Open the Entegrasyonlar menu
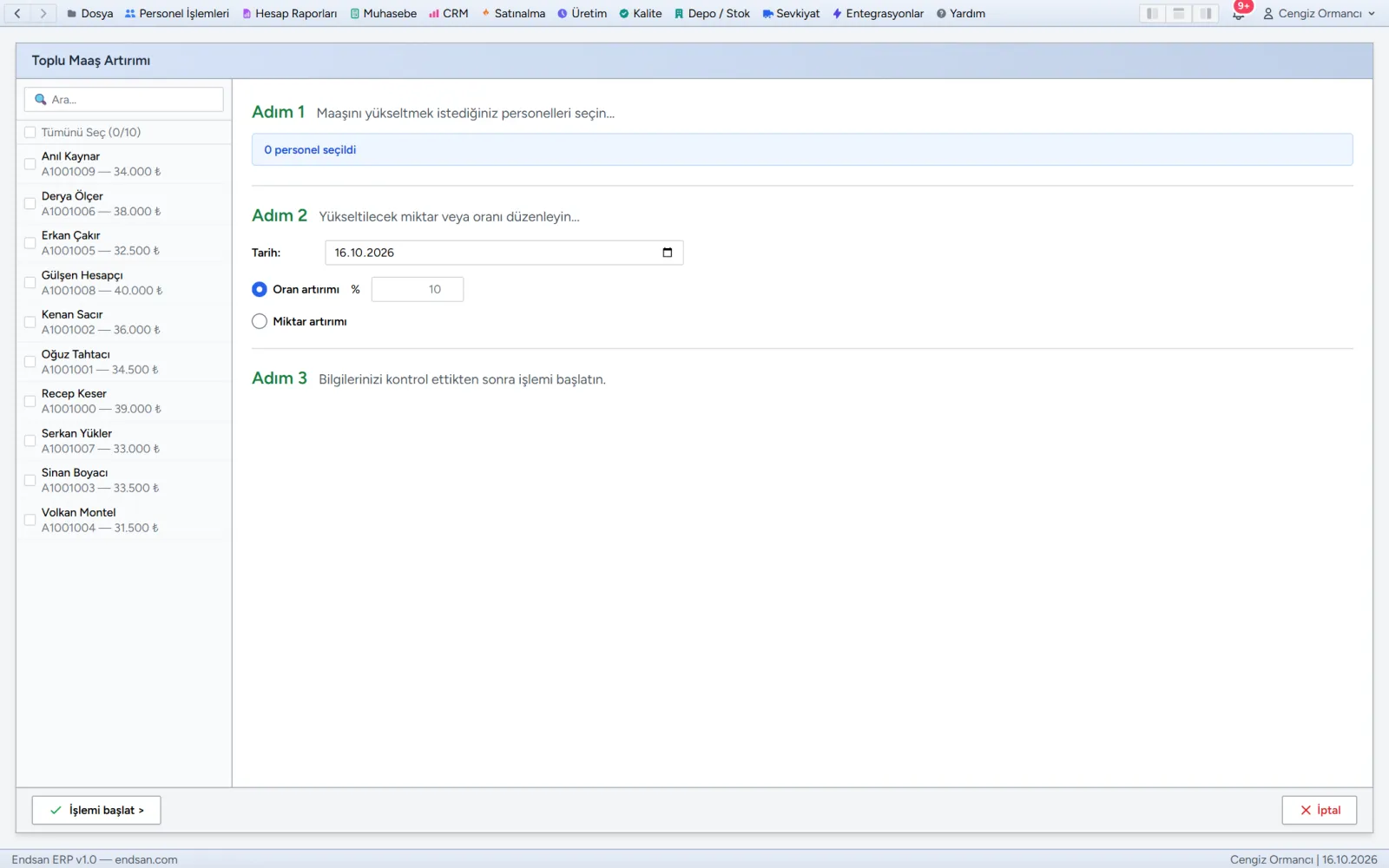 pyautogui.click(x=879, y=13)
